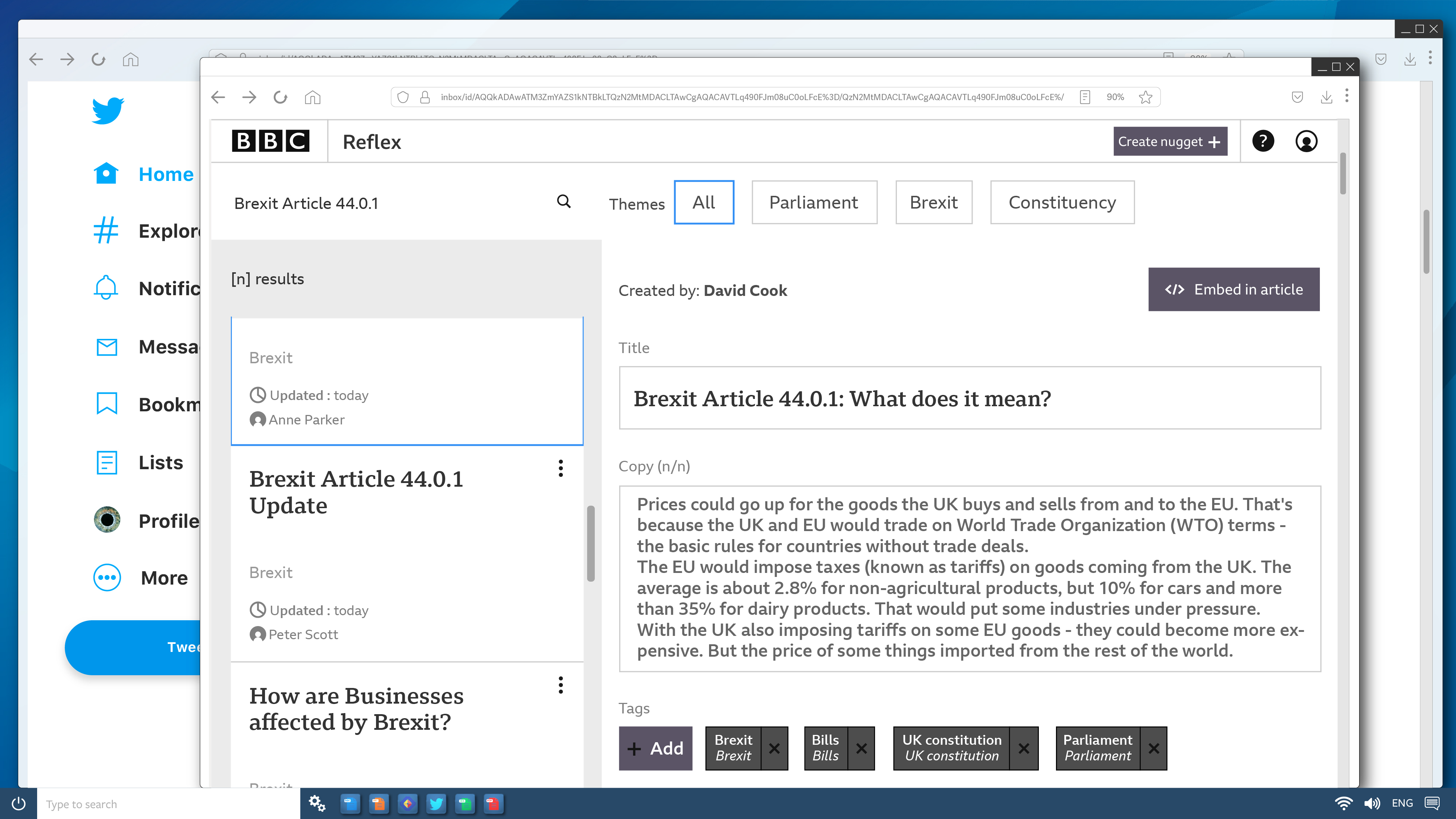The height and width of the screenshot is (819, 1456).
Task: Click the Create nugget button
Action: [x=1170, y=141]
